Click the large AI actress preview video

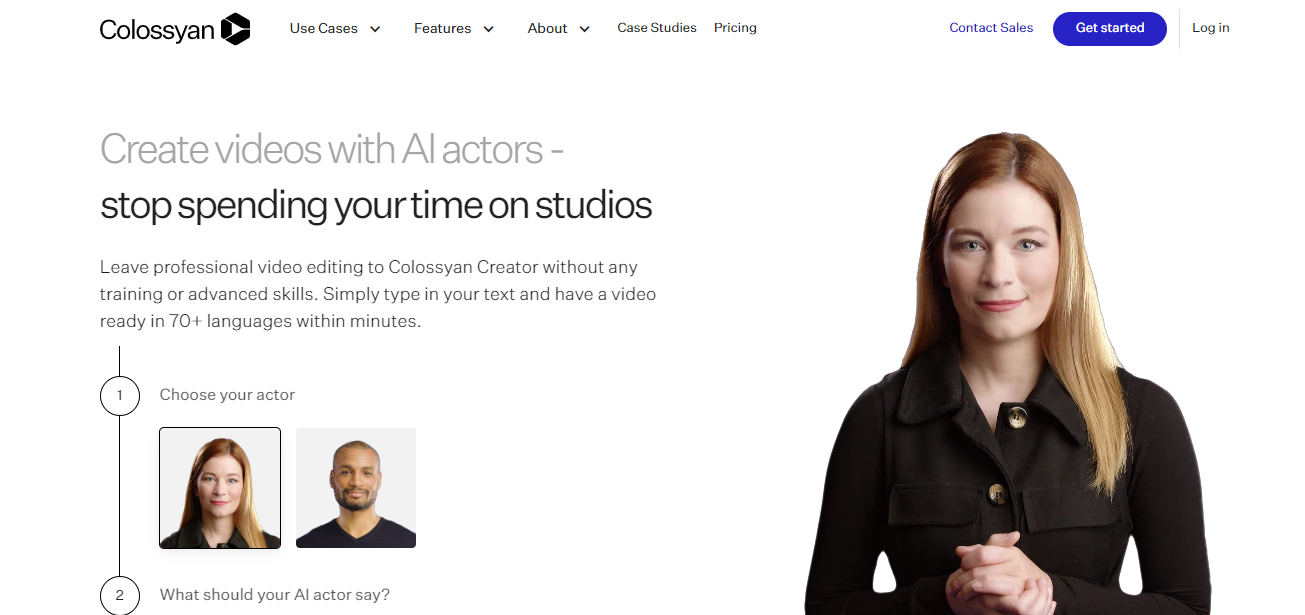coord(1008,372)
